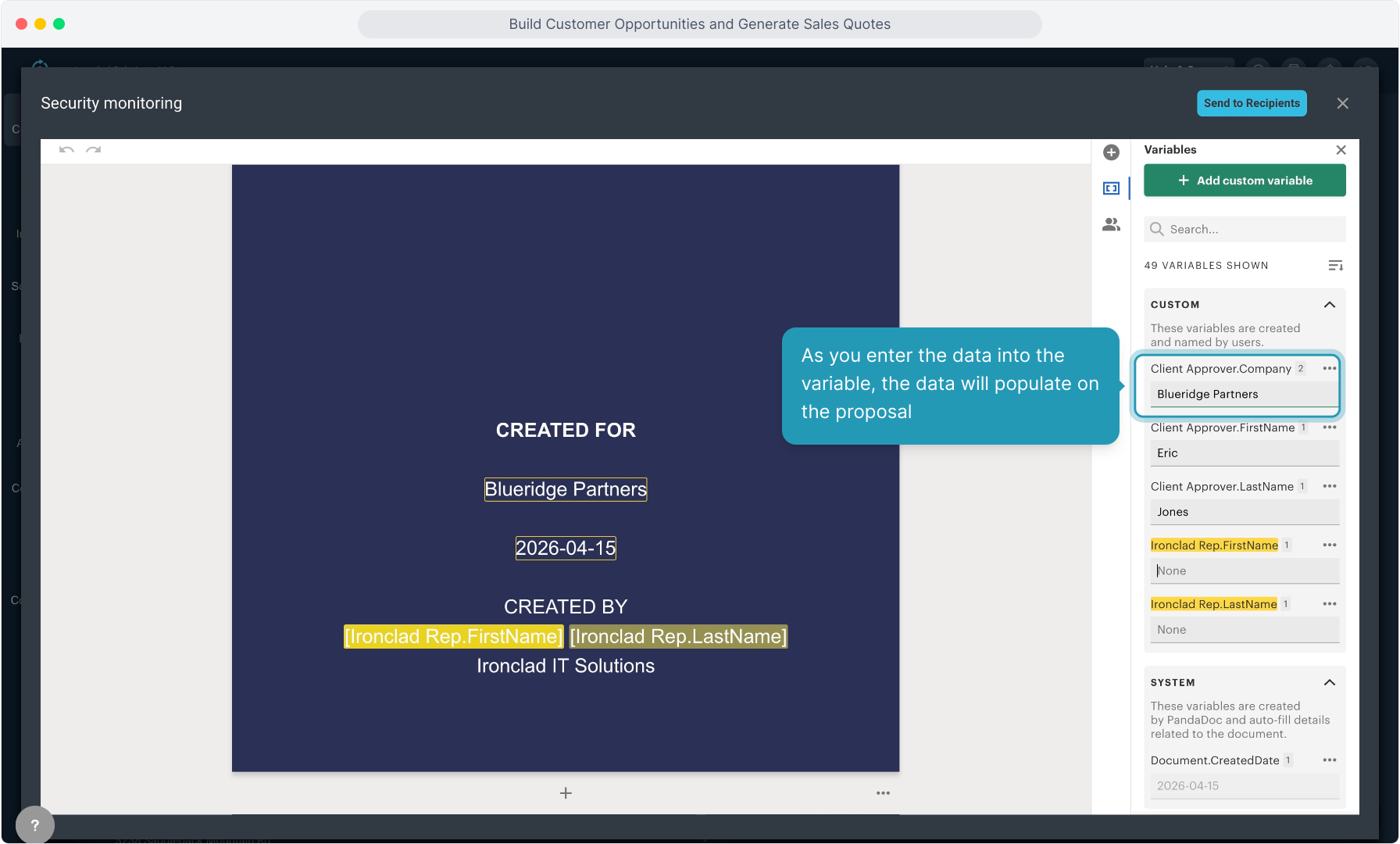
Task: Click the [Ironclad Rep.FirstName] placeholder in document
Action: tap(453, 636)
